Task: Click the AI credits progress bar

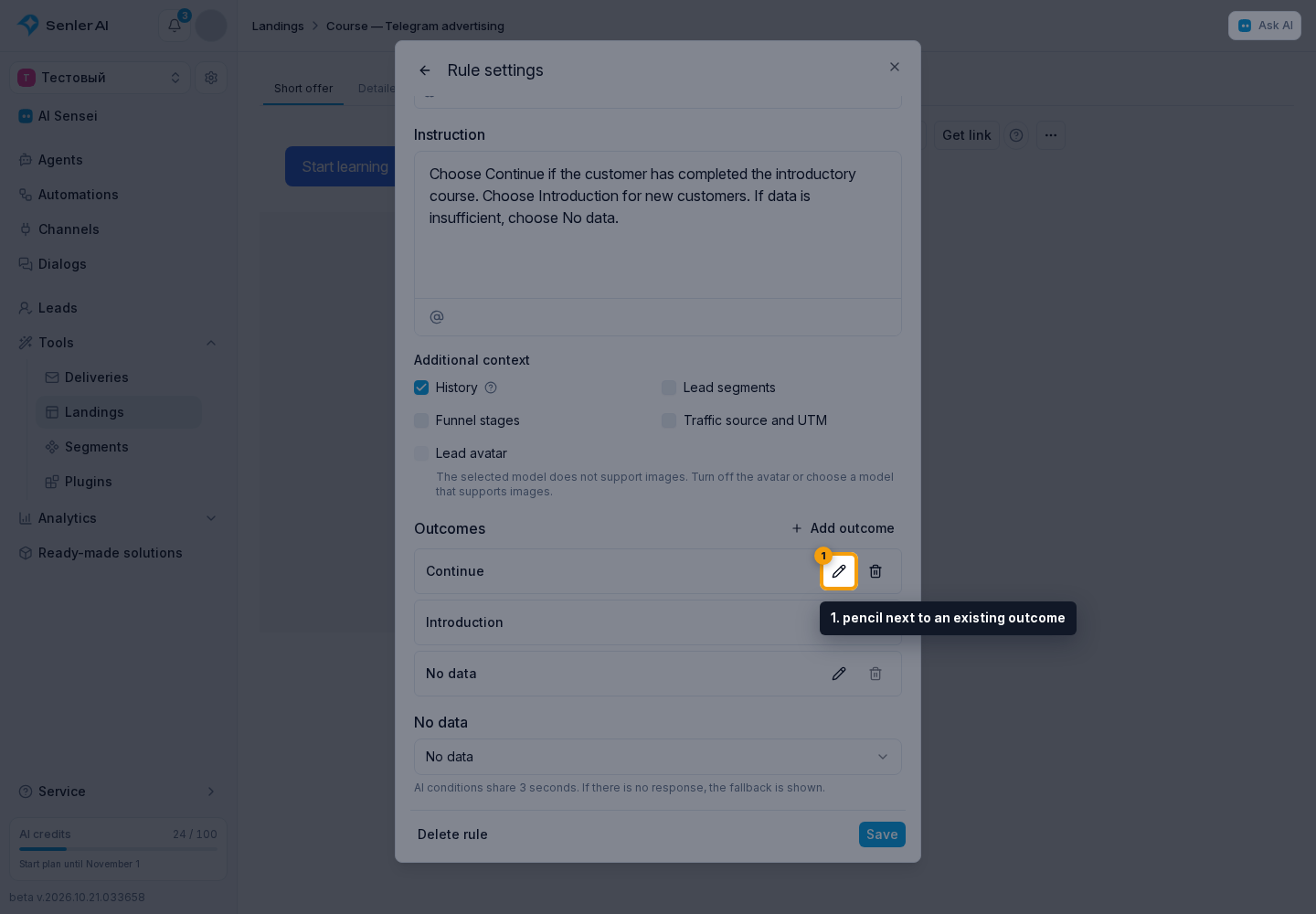Action: 119,849
